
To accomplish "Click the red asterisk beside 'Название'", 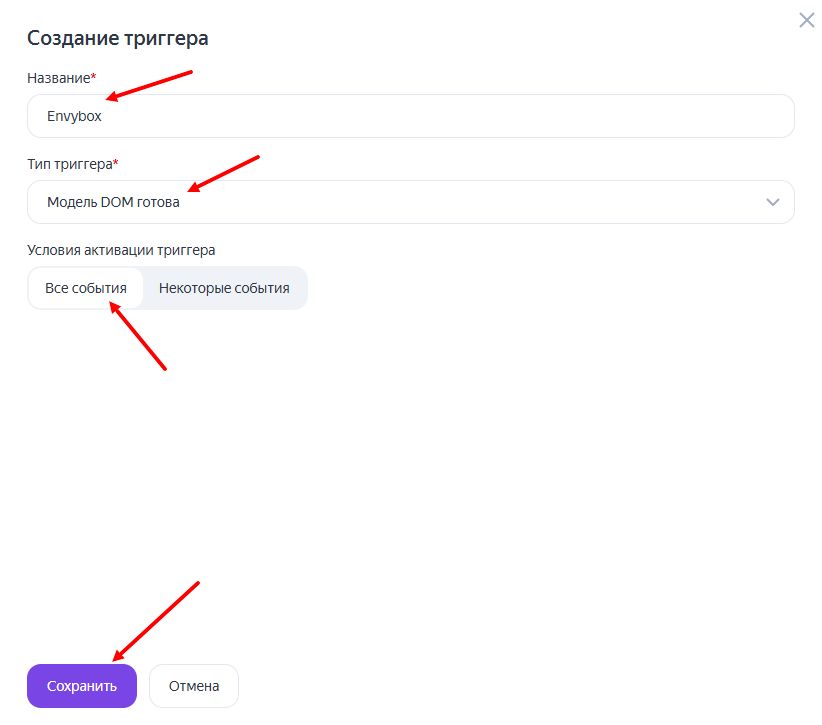I will (94, 76).
